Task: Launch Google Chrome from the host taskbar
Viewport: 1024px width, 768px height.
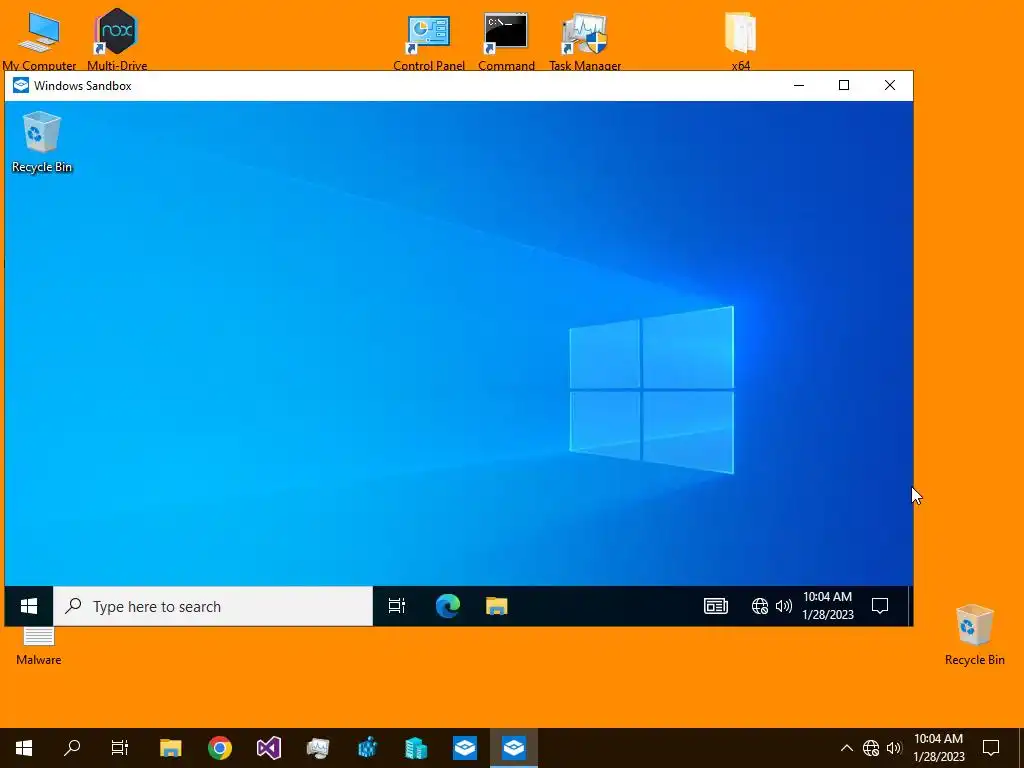Action: click(x=219, y=748)
